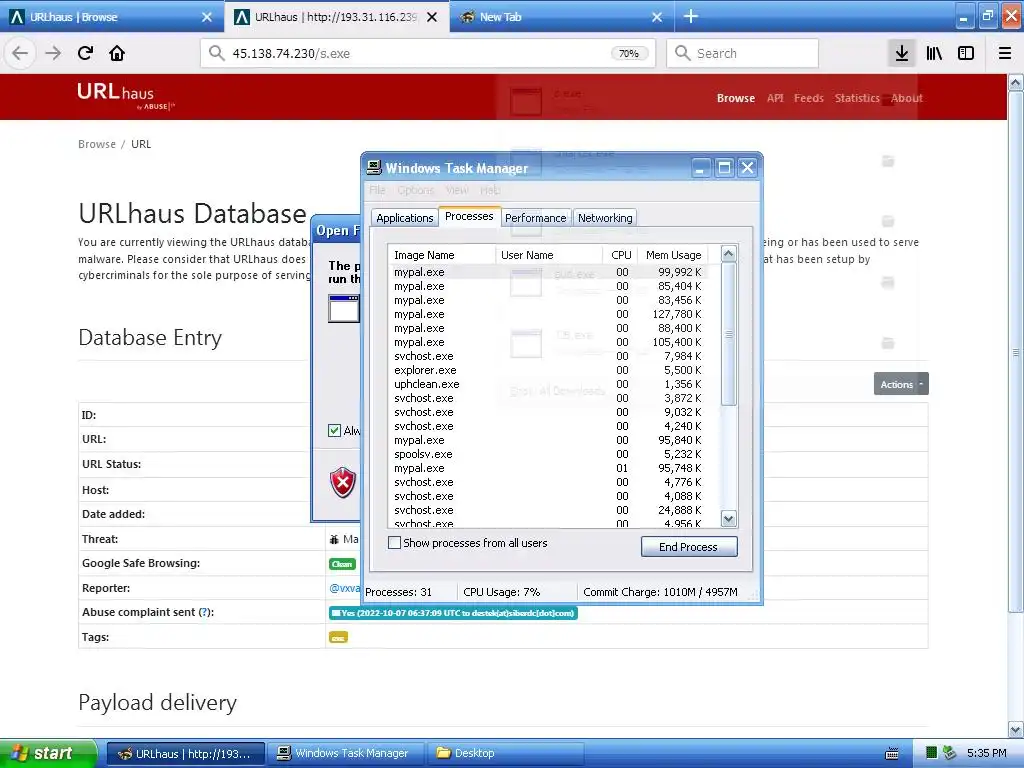Switch to the URLhaus Browse browser tab
The height and width of the screenshot is (768, 1024).
[x=111, y=17]
